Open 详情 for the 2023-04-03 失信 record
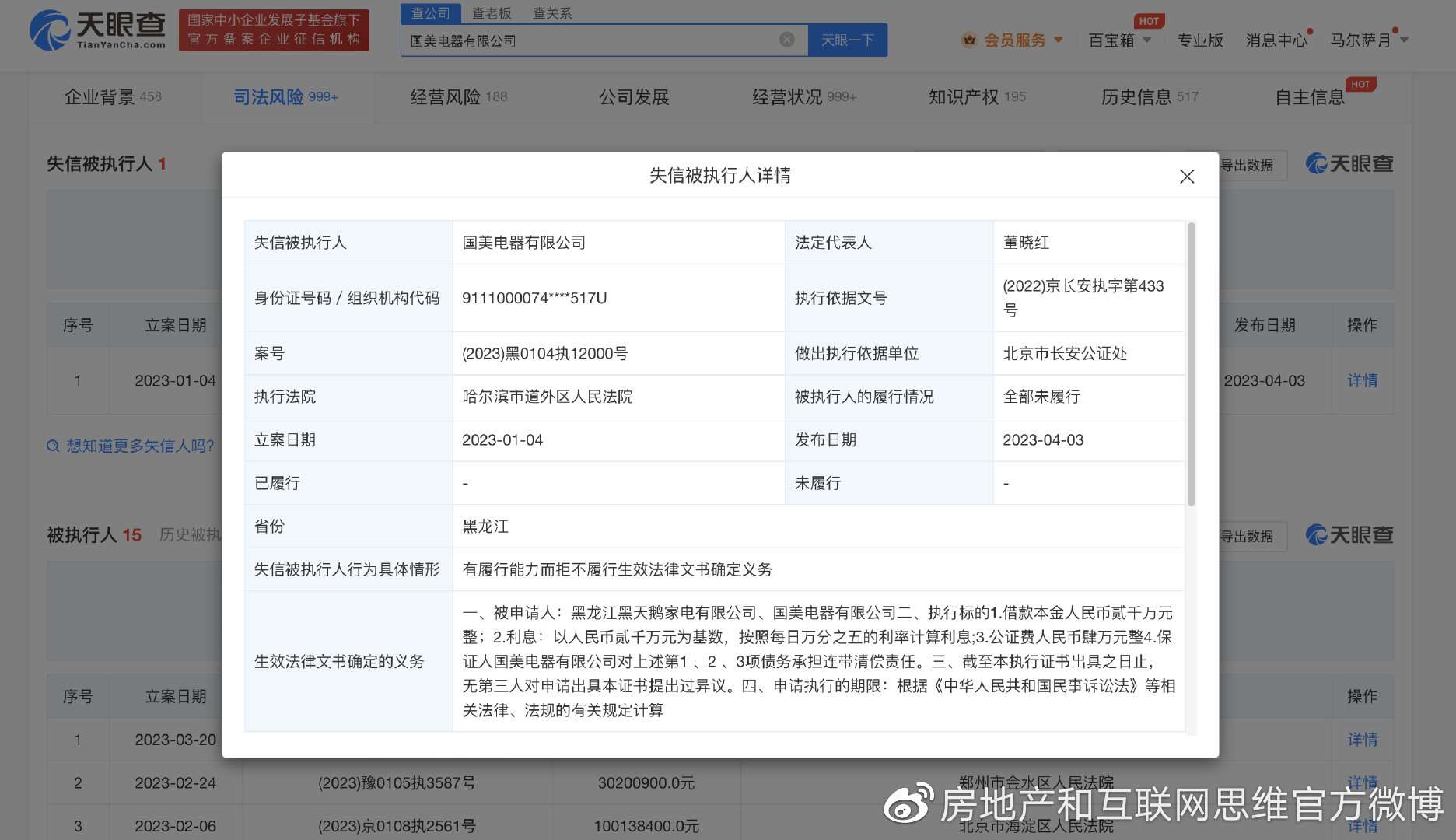Viewport: 1456px width, 840px height. click(x=1363, y=380)
